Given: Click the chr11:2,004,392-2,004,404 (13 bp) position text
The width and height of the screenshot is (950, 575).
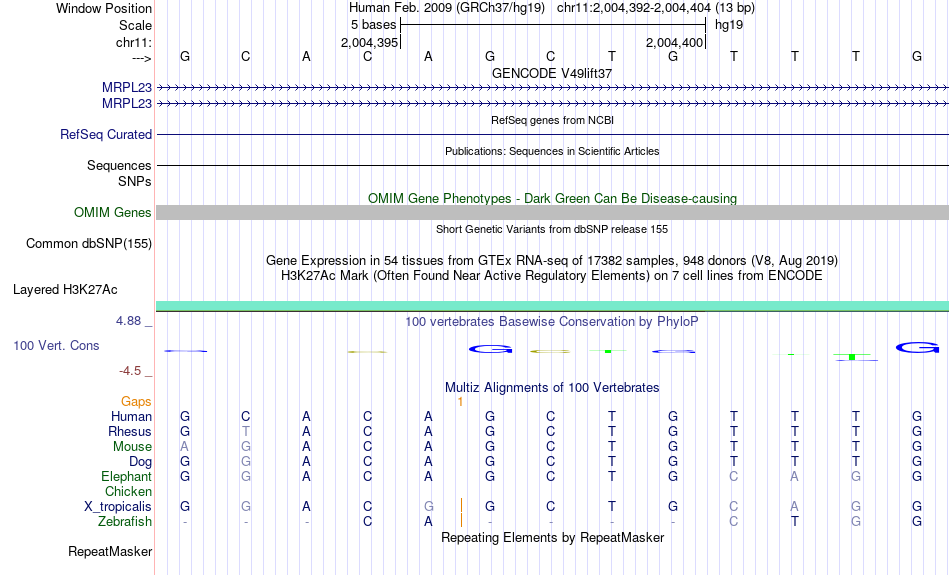Looking at the screenshot, I should (x=656, y=8).
